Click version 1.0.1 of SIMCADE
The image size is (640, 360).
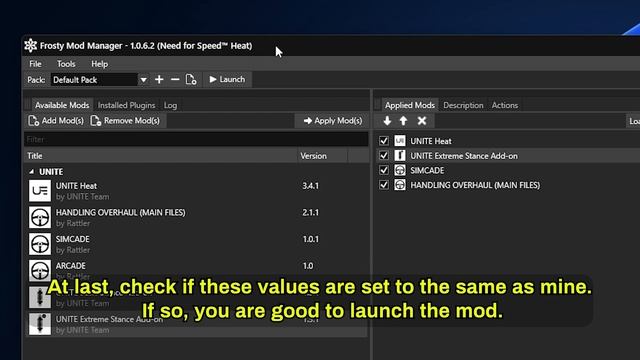[310, 239]
